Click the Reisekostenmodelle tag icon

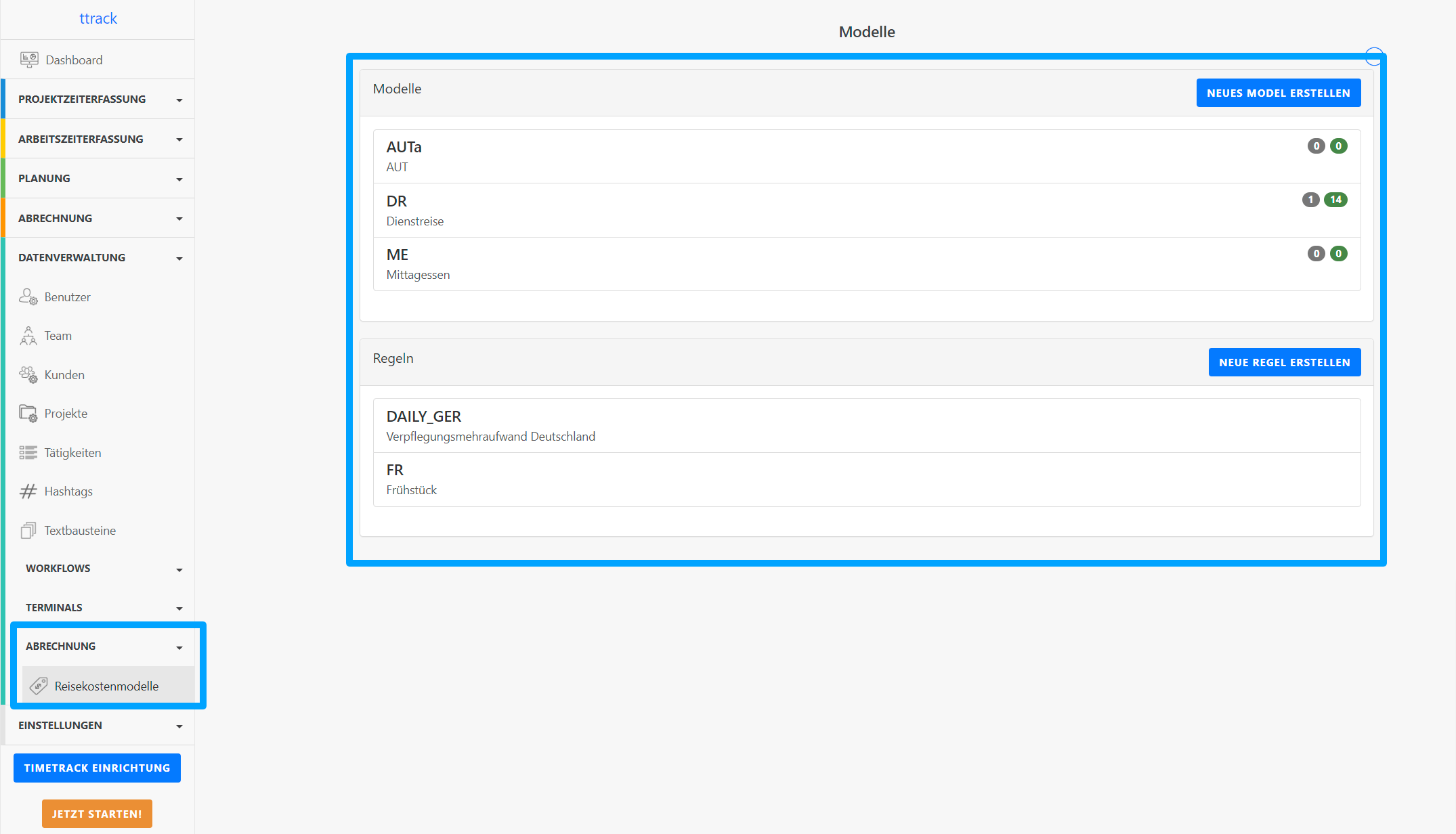coord(39,686)
